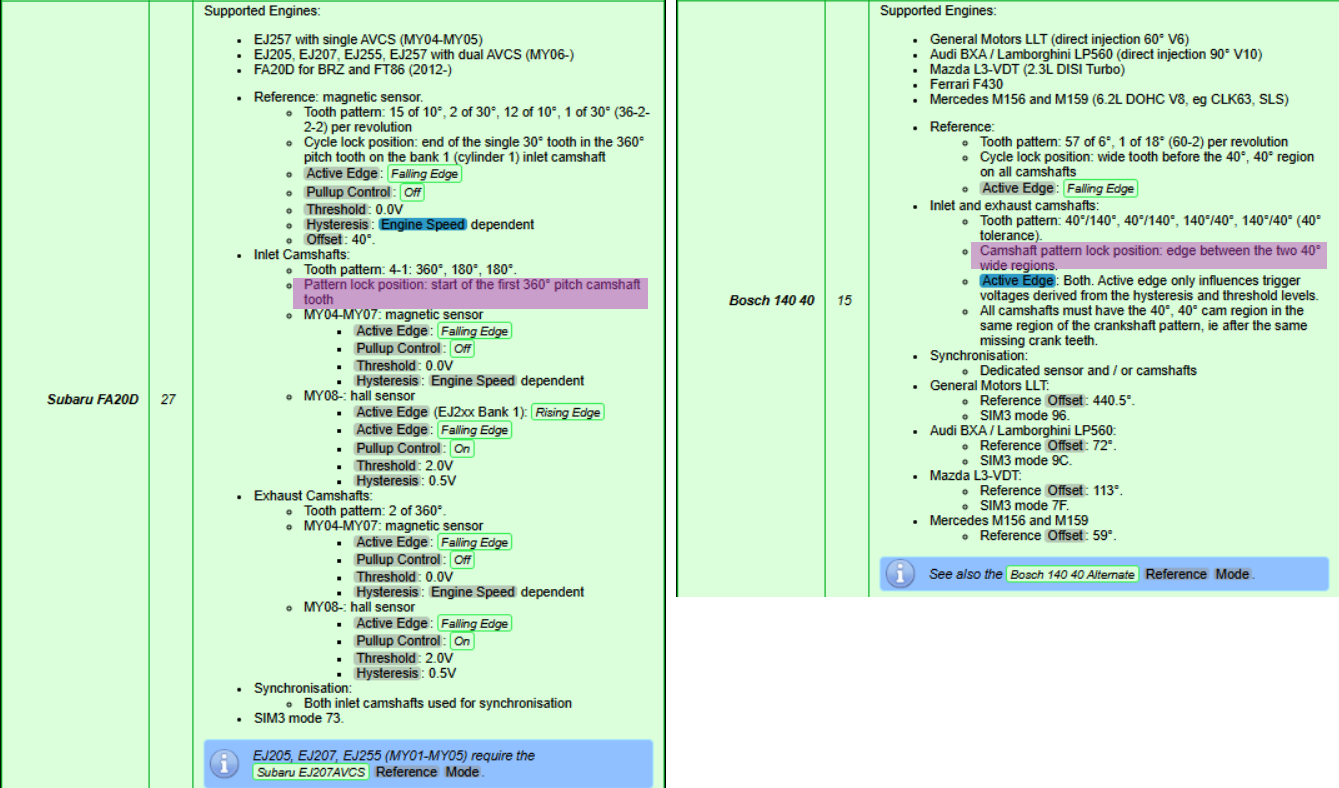Click the Offset term under Audi BXA / Lamborghini LP560

point(1065,445)
